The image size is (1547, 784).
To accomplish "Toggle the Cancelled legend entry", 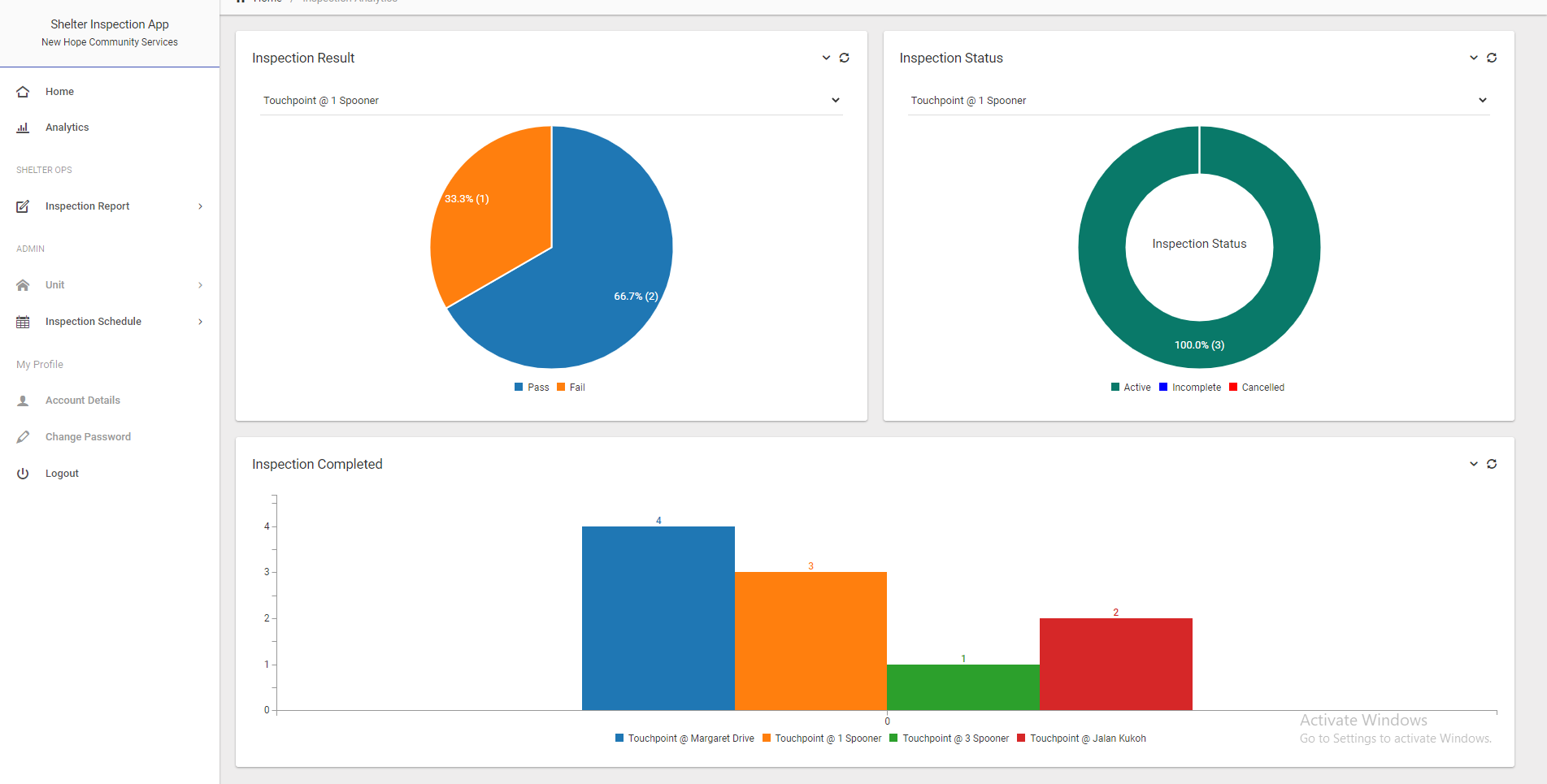I will pyautogui.click(x=1257, y=388).
